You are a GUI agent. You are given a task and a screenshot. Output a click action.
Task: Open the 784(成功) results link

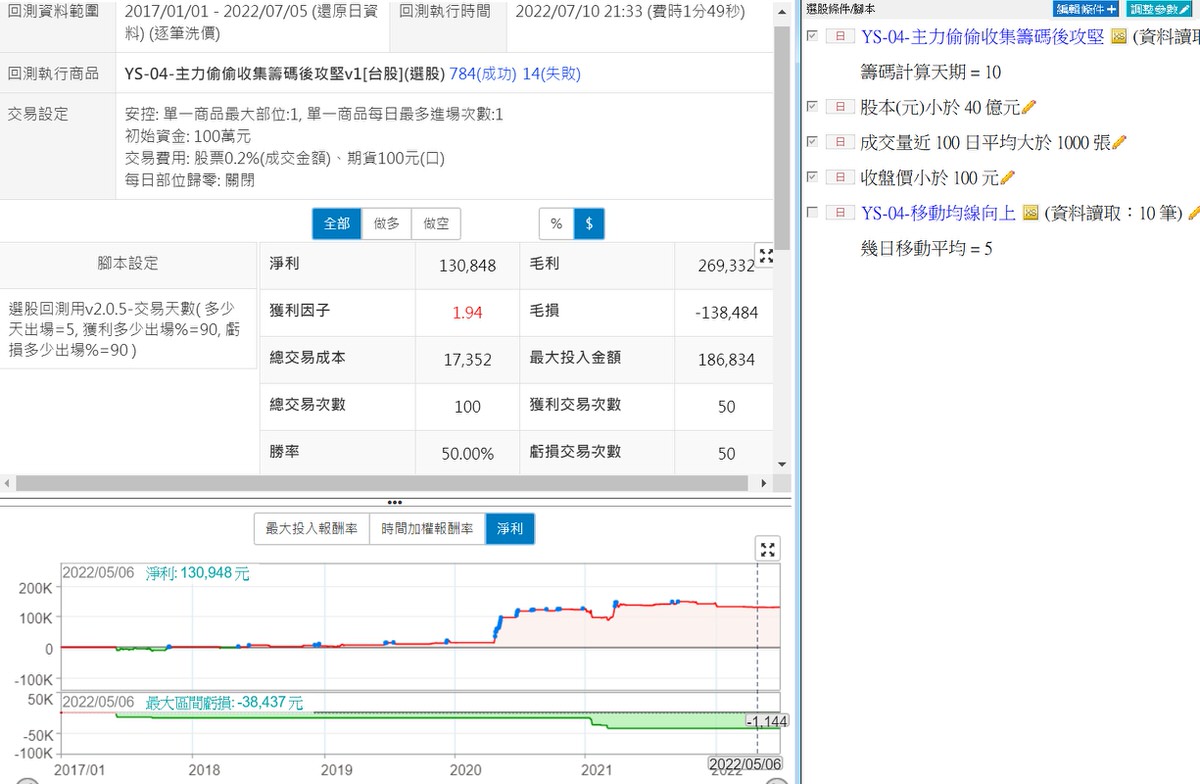(x=484, y=73)
